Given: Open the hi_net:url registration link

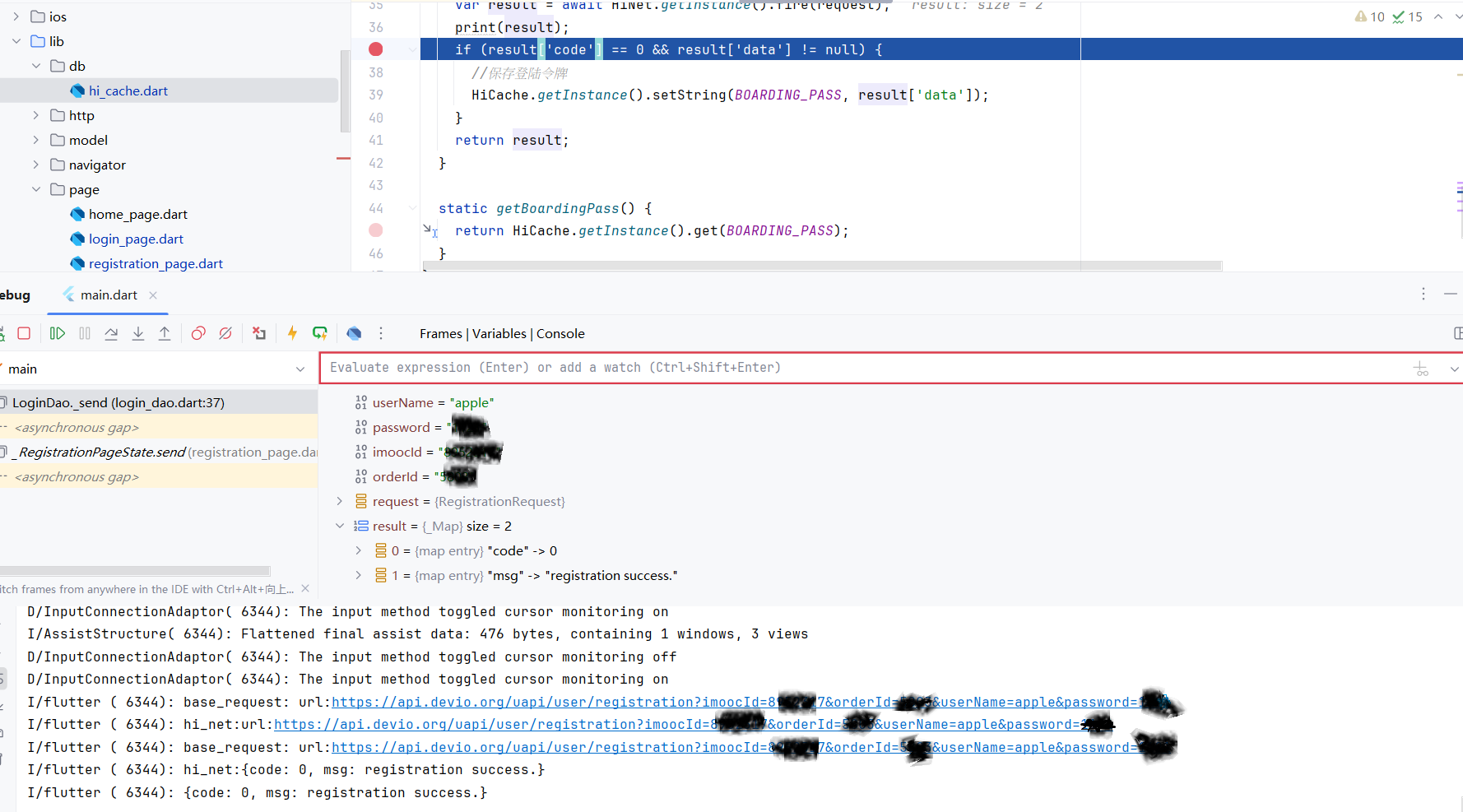Looking at the screenshot, I should click(x=694, y=725).
